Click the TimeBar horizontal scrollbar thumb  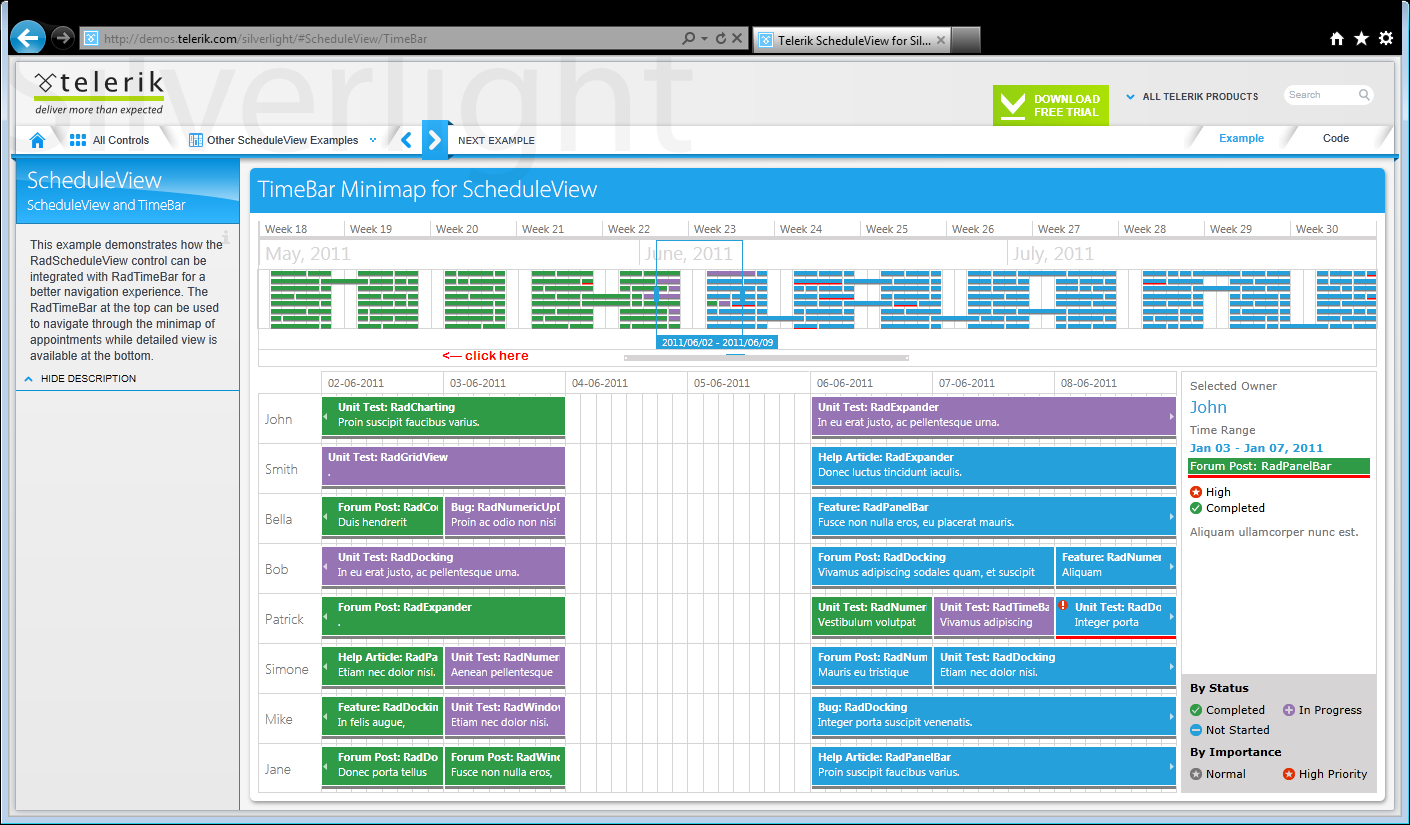tap(766, 357)
